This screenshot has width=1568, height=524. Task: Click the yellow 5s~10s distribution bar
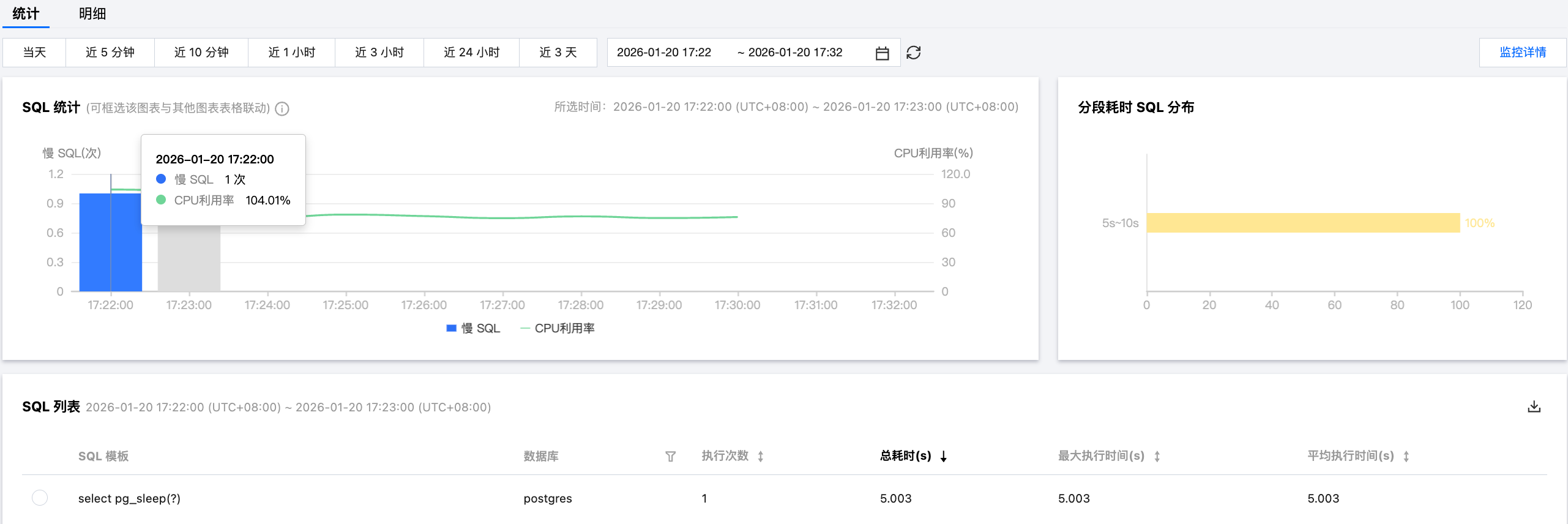click(x=1302, y=223)
